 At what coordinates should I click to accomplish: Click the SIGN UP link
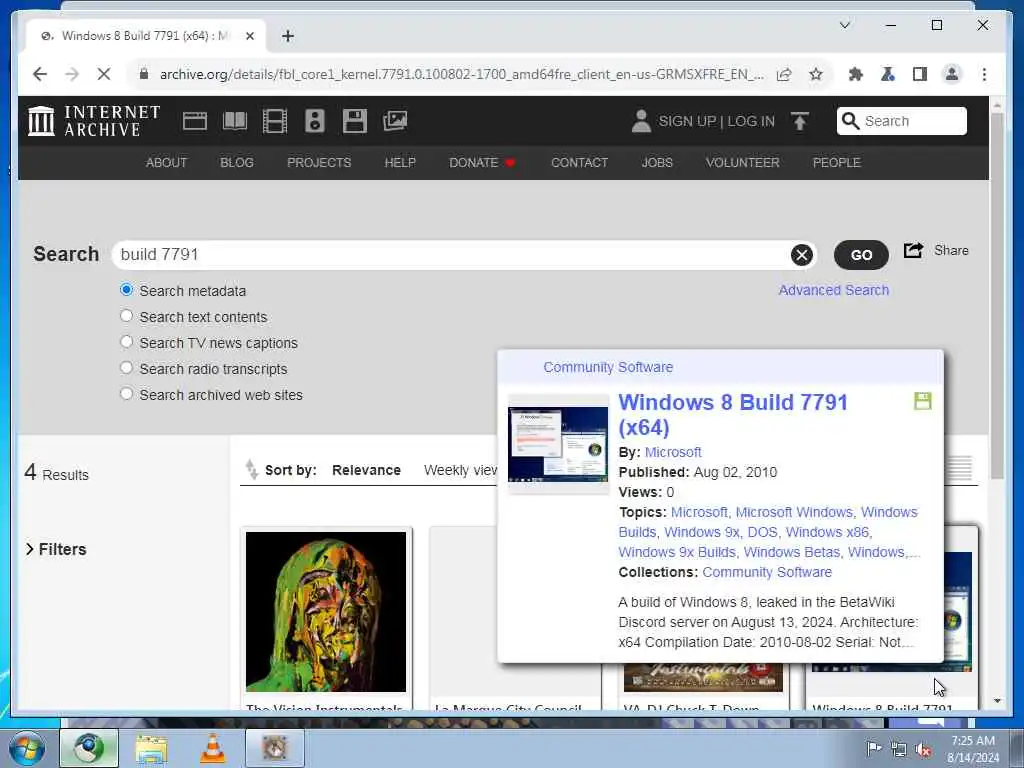[687, 121]
